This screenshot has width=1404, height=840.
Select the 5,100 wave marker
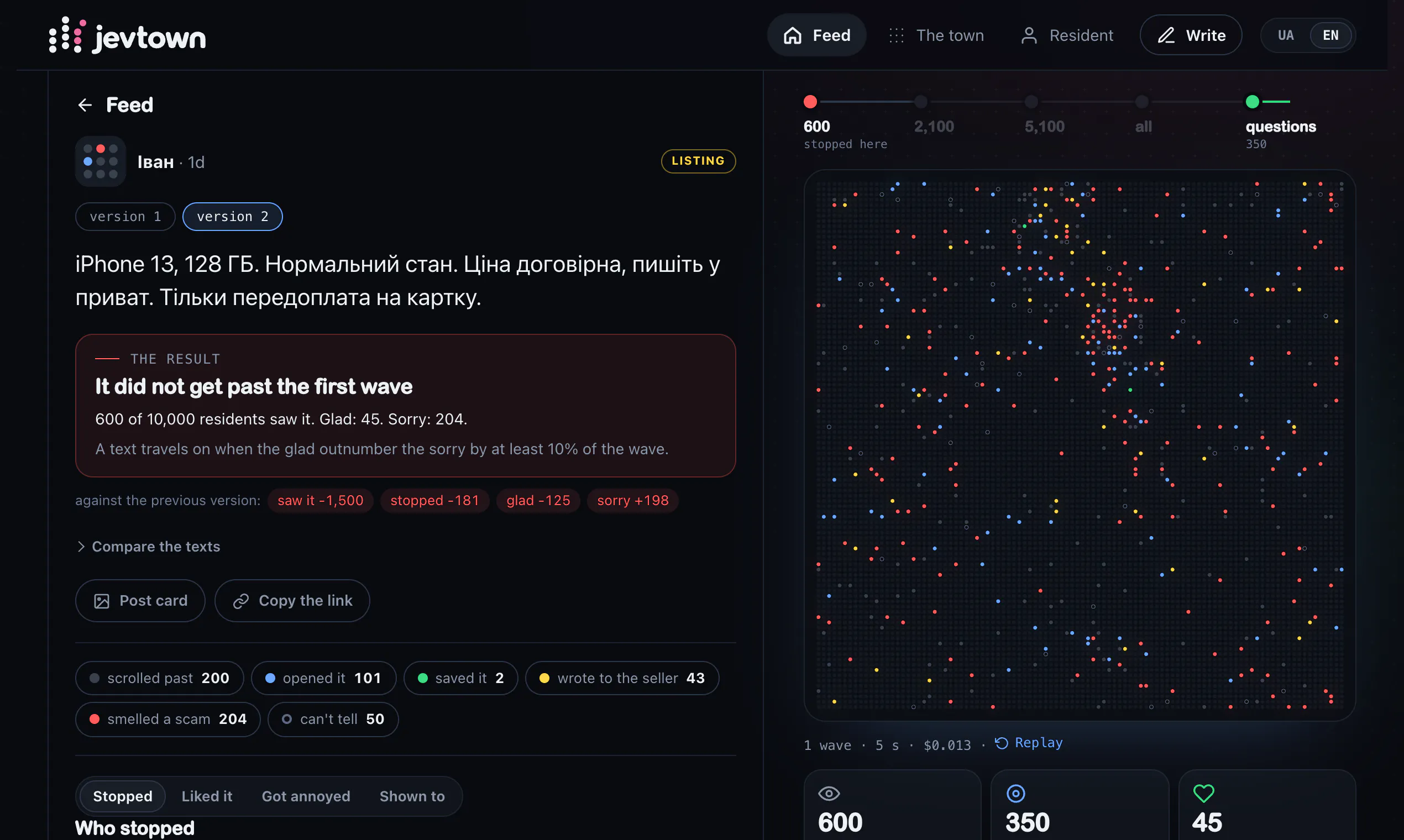[x=1031, y=102]
